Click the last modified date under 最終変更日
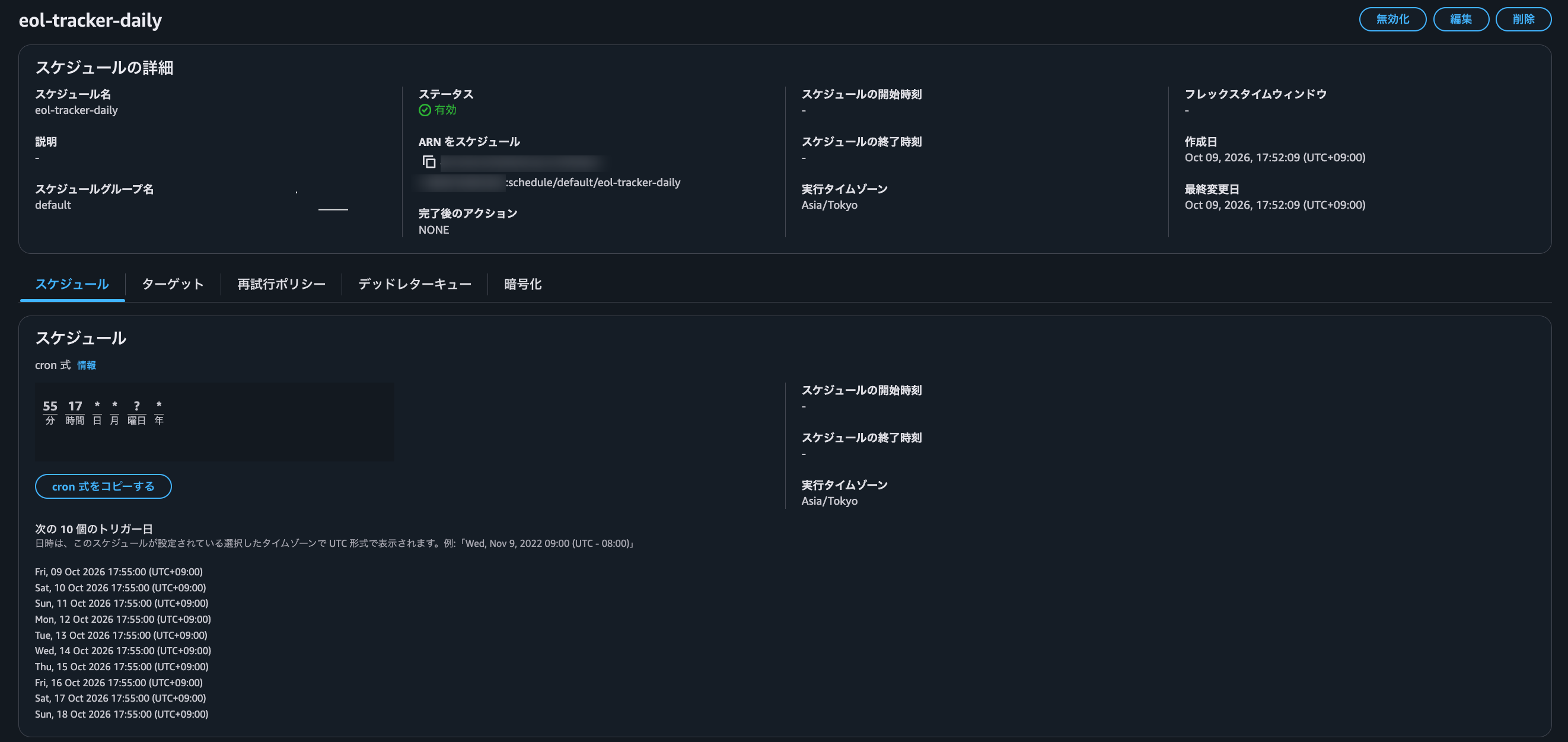This screenshot has height=742, width=1568. (1274, 205)
